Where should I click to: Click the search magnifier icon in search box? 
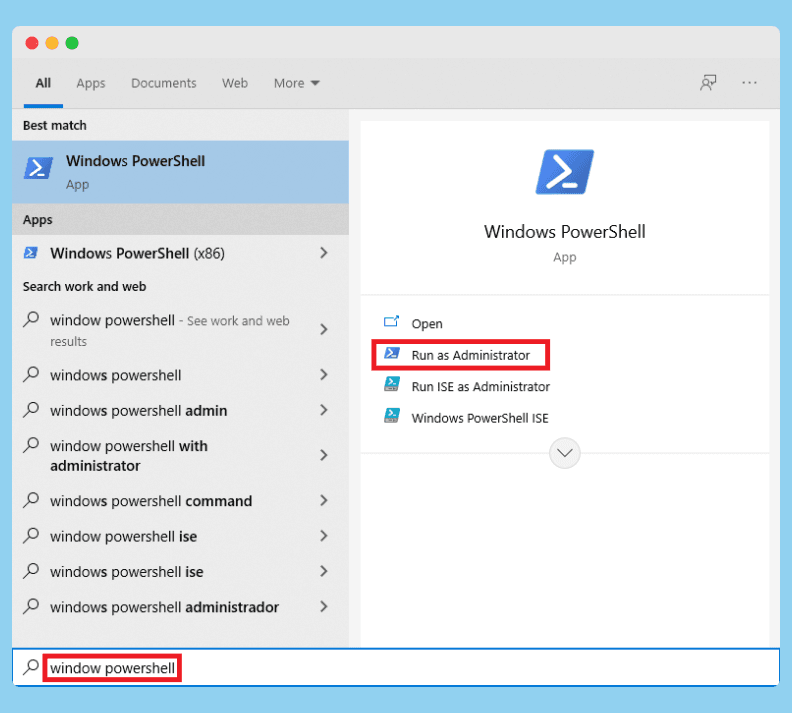point(31,667)
